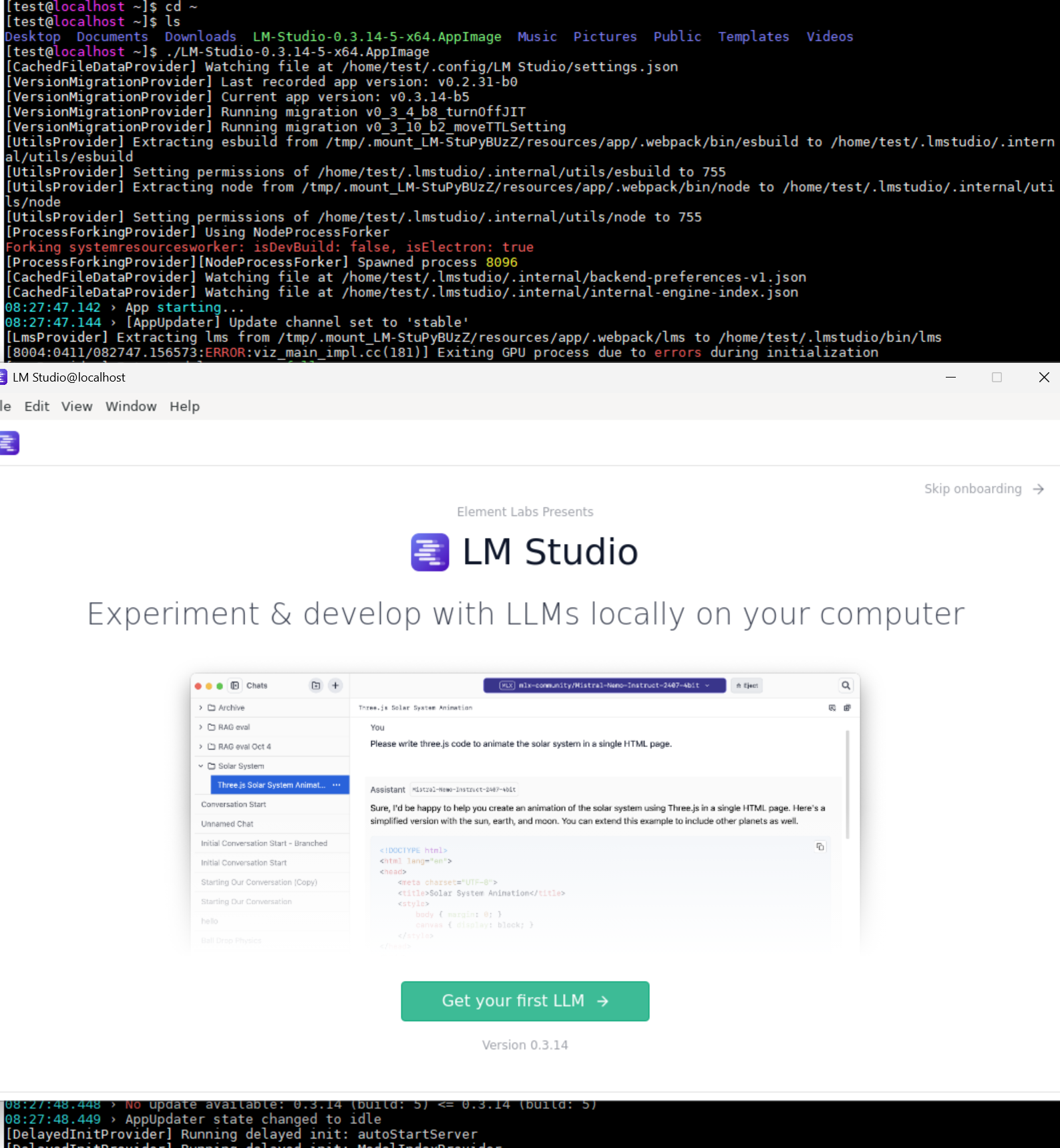Screen dimensions: 1060x1148
Task: Click 'LM-Studio-0.3.14-5-x64.AppImage' in the ls output
Action: click(x=377, y=37)
